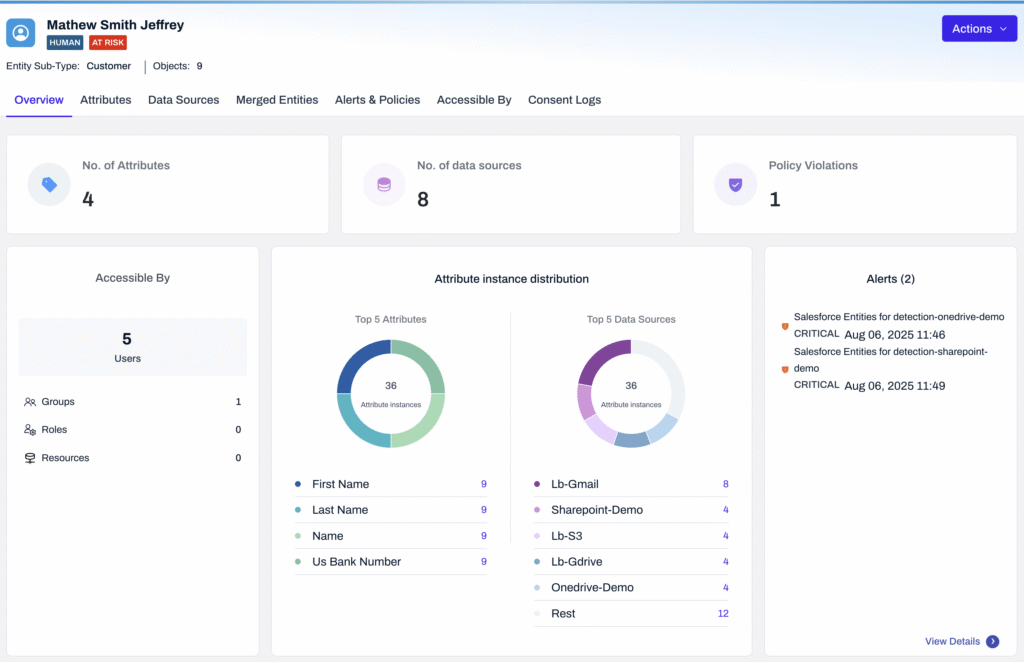The width and height of the screenshot is (1024, 662).
Task: Go to the Alerts & Policies tab
Action: click(377, 100)
